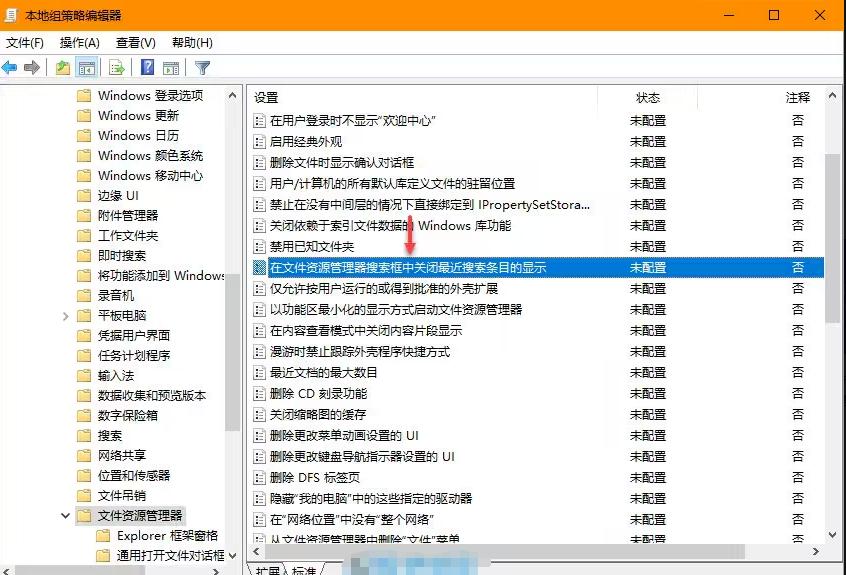846x575 pixels.
Task: Select Windows 登录选项 folder
Action: coord(151,95)
